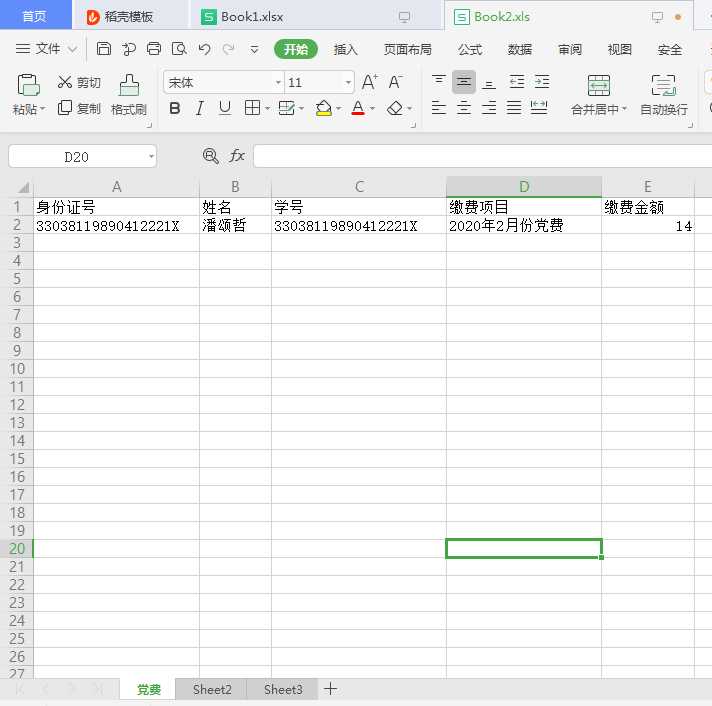Undo the last action
This screenshot has height=706, width=712.
click(204, 49)
